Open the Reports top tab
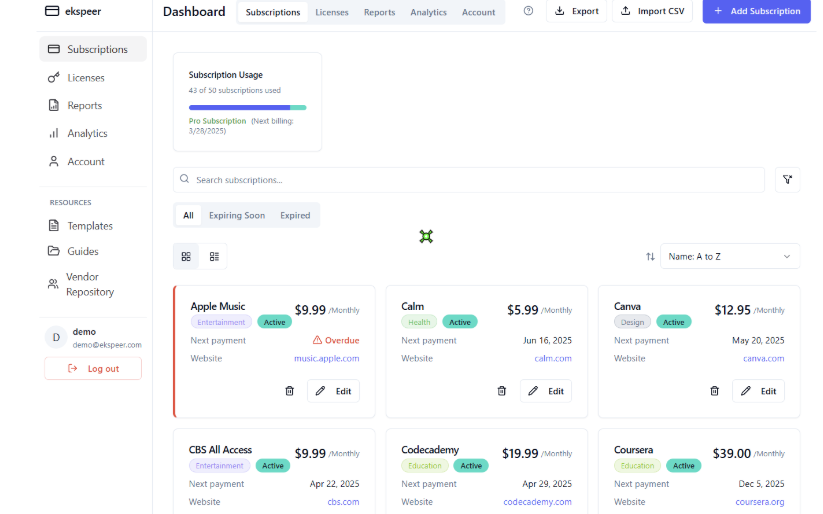The width and height of the screenshot is (823, 514). [x=379, y=12]
